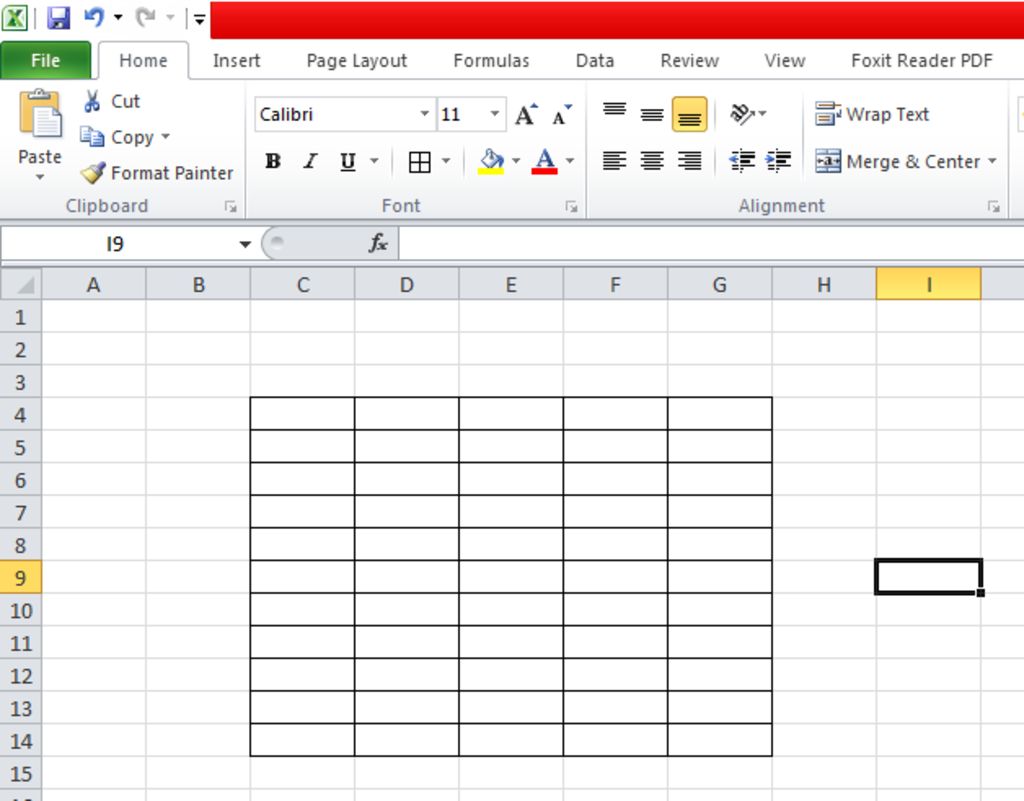The height and width of the screenshot is (801, 1024).
Task: Select column C header
Action: point(302,285)
